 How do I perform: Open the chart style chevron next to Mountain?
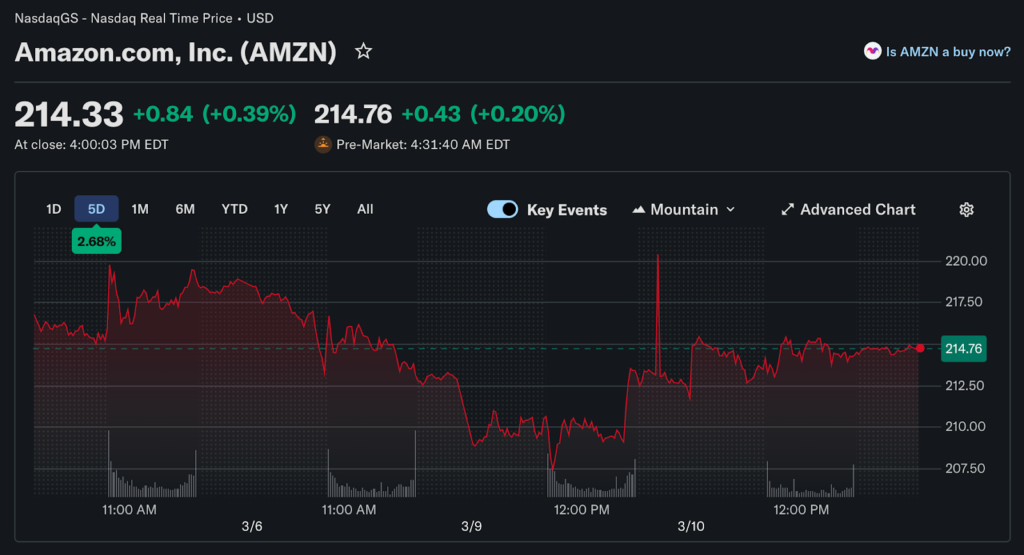tap(730, 209)
